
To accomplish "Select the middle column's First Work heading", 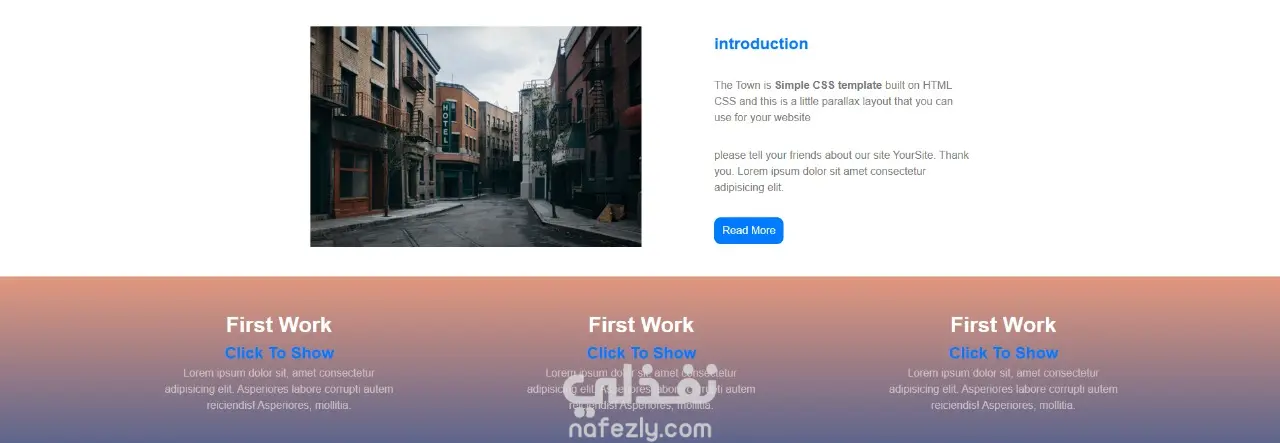I will point(641,325).
